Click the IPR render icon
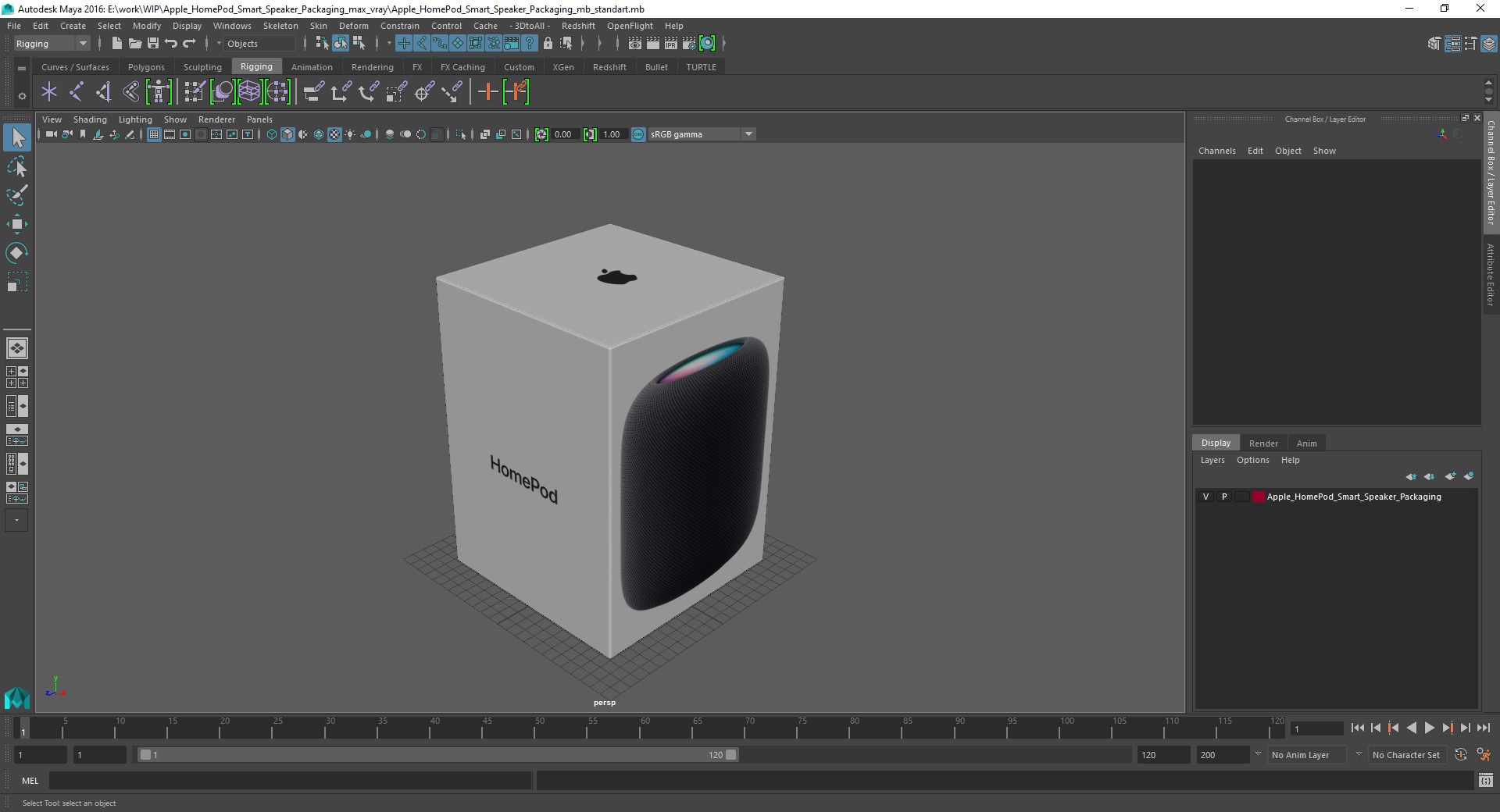 671,44
